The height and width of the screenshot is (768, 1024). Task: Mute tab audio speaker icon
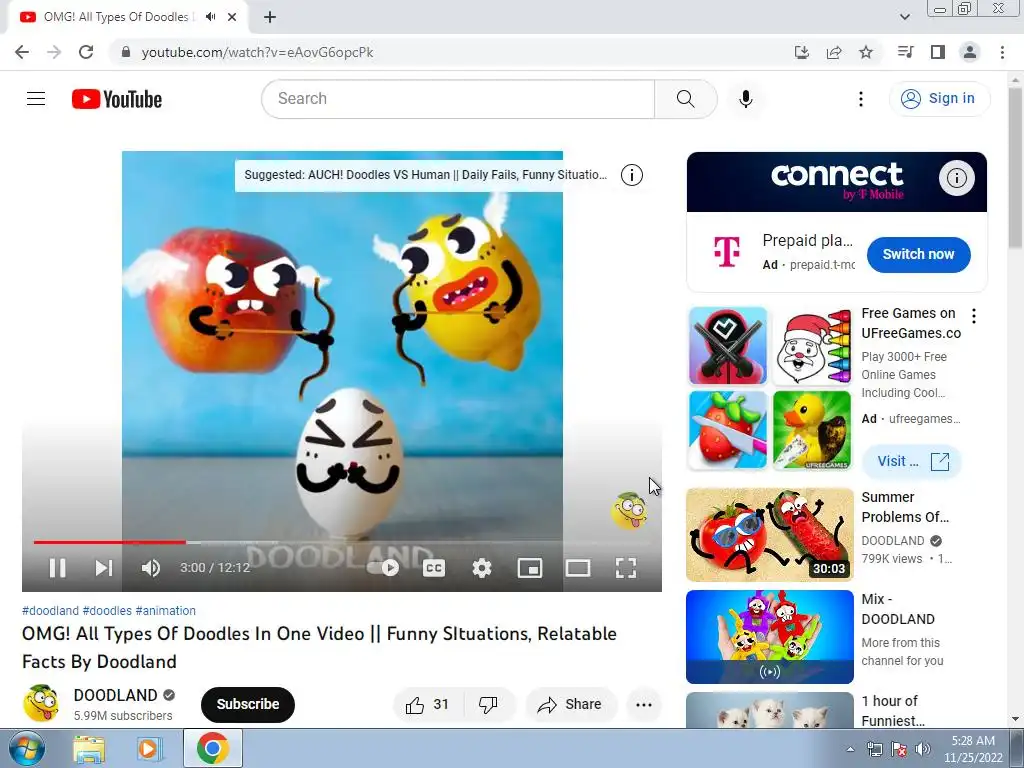(210, 17)
